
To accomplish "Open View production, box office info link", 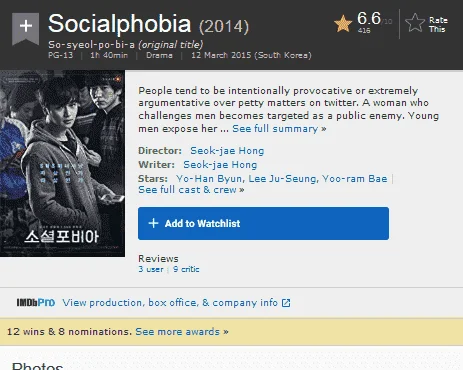I will [x=170, y=303].
